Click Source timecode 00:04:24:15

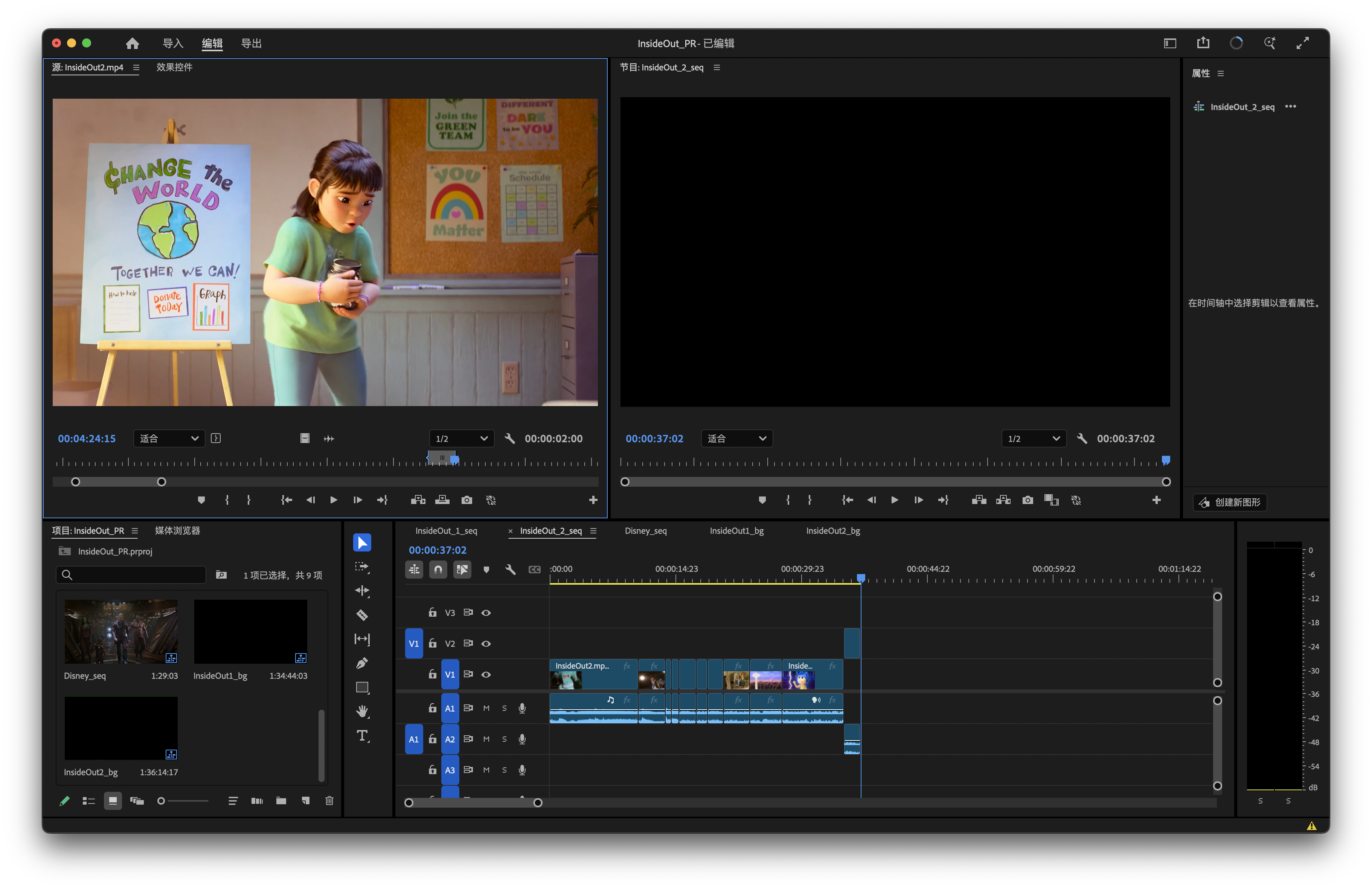click(x=87, y=438)
